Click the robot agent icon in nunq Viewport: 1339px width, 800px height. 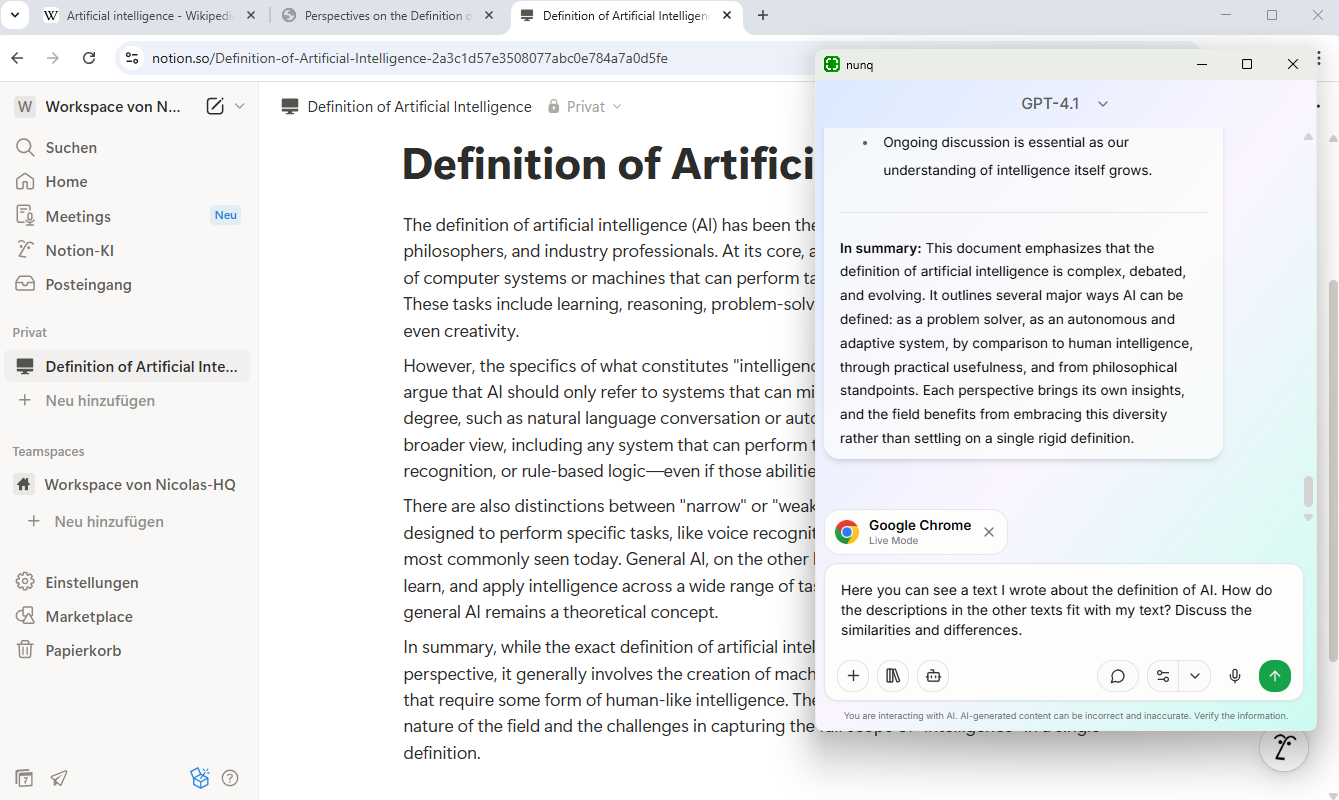click(933, 676)
